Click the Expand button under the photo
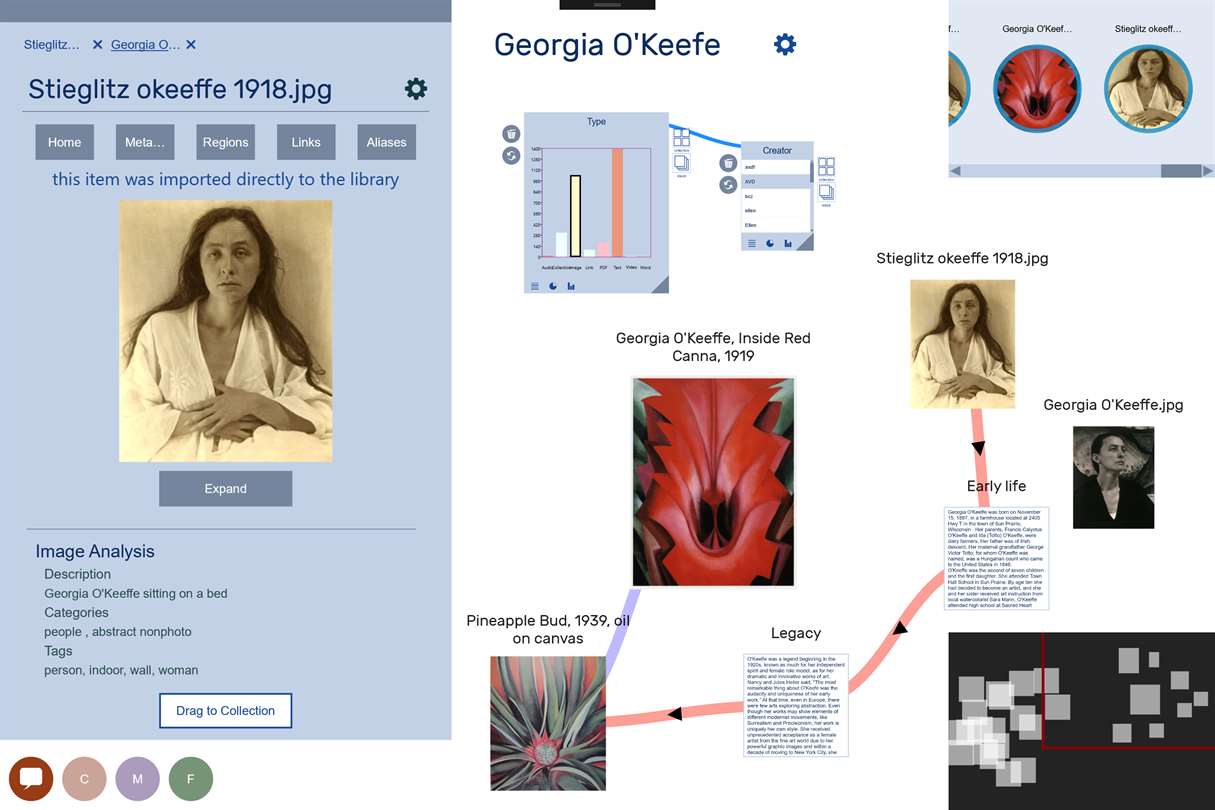Image resolution: width=1215 pixels, height=810 pixels. click(226, 489)
